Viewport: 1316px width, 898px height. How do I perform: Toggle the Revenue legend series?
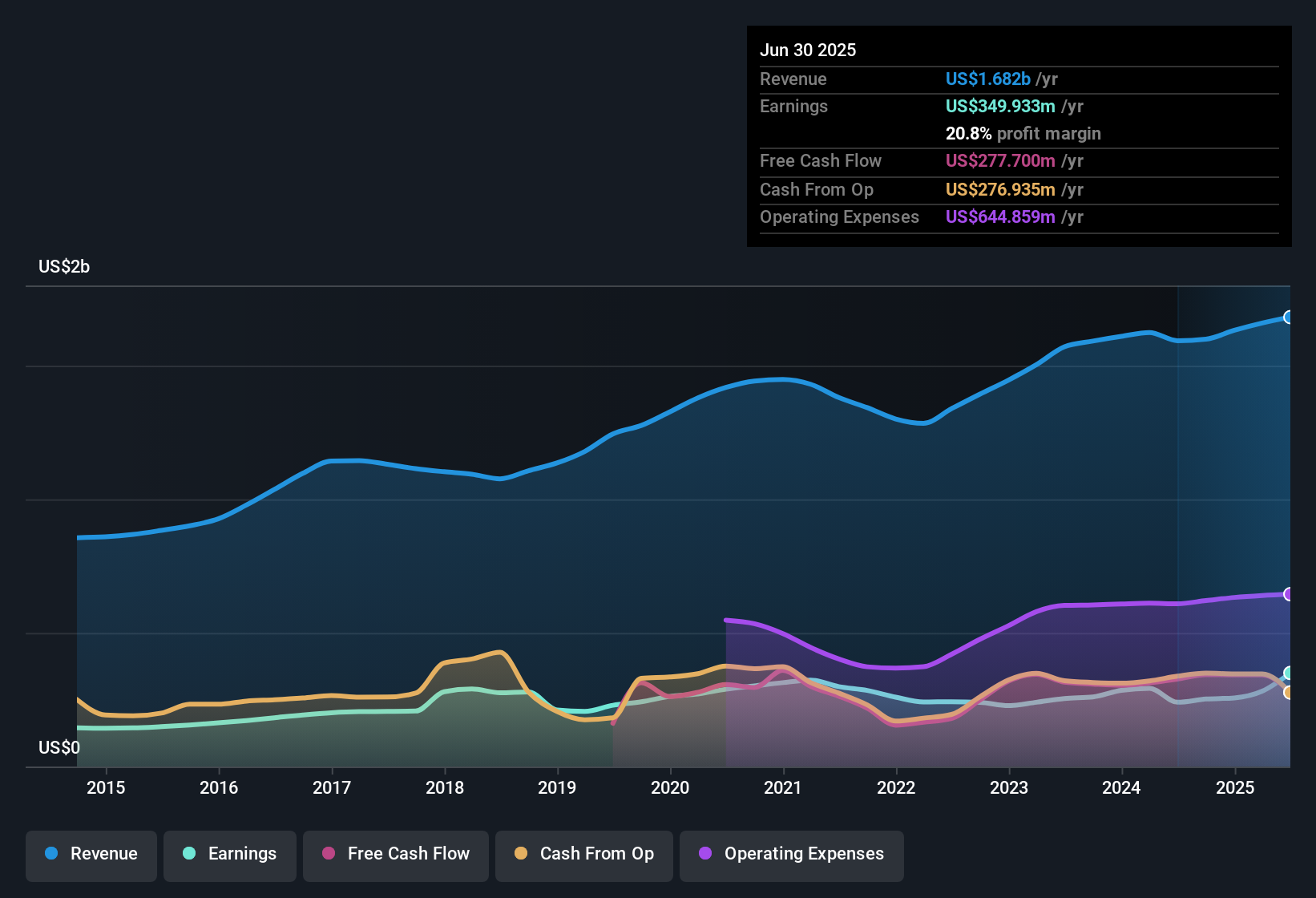(91, 854)
